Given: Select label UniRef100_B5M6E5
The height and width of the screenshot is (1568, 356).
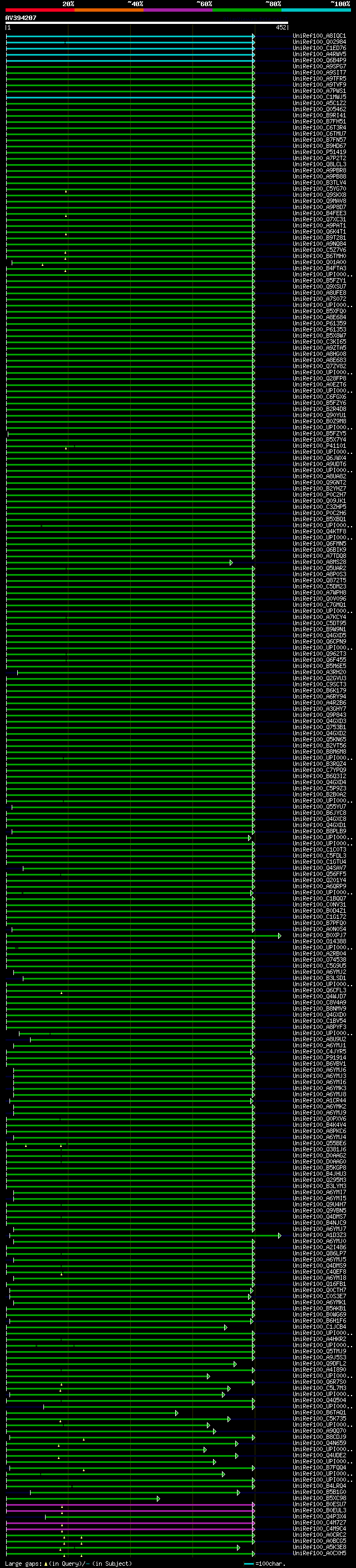Looking at the screenshot, I should (x=319, y=666).
